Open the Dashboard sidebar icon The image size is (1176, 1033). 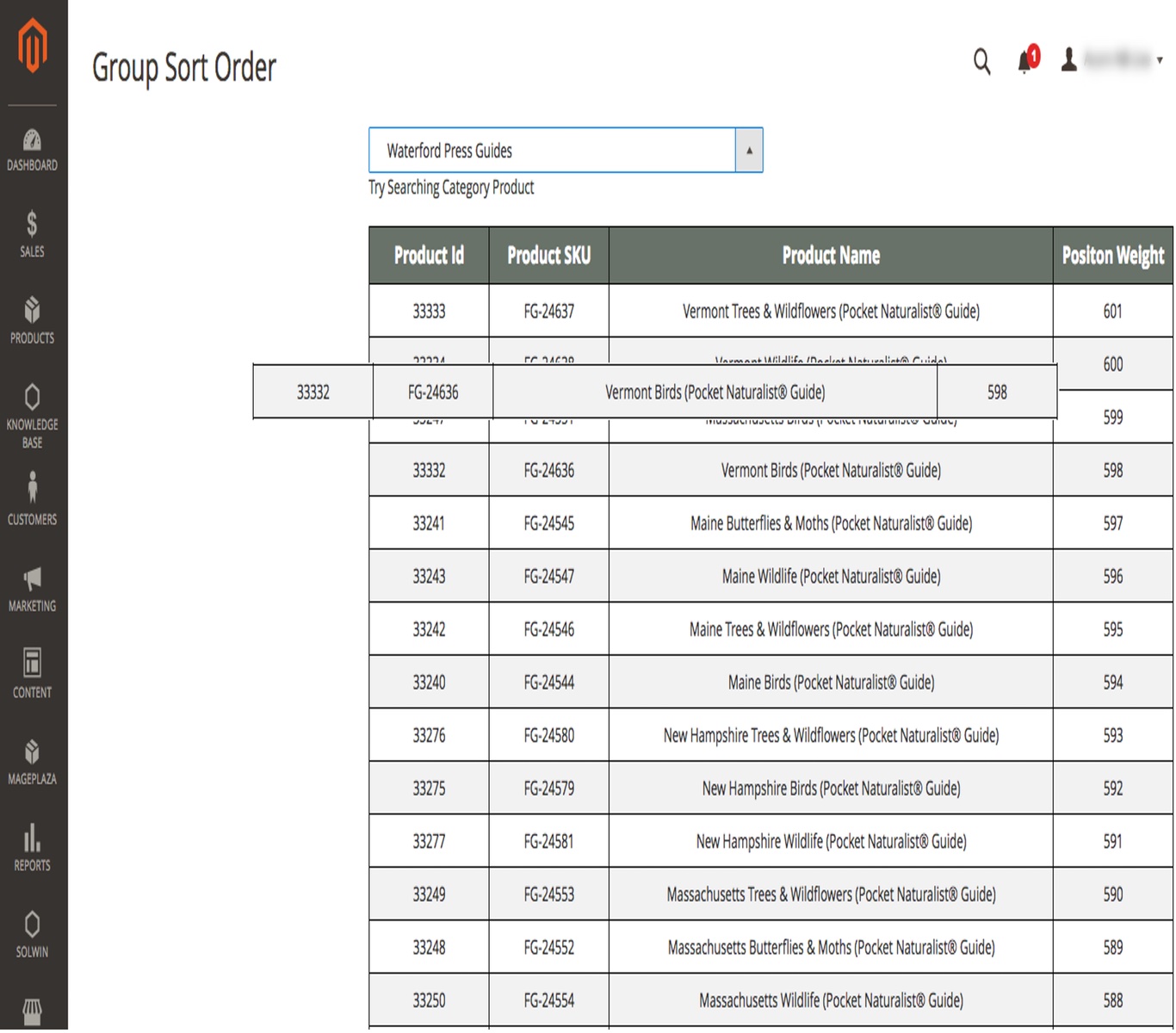point(33,150)
